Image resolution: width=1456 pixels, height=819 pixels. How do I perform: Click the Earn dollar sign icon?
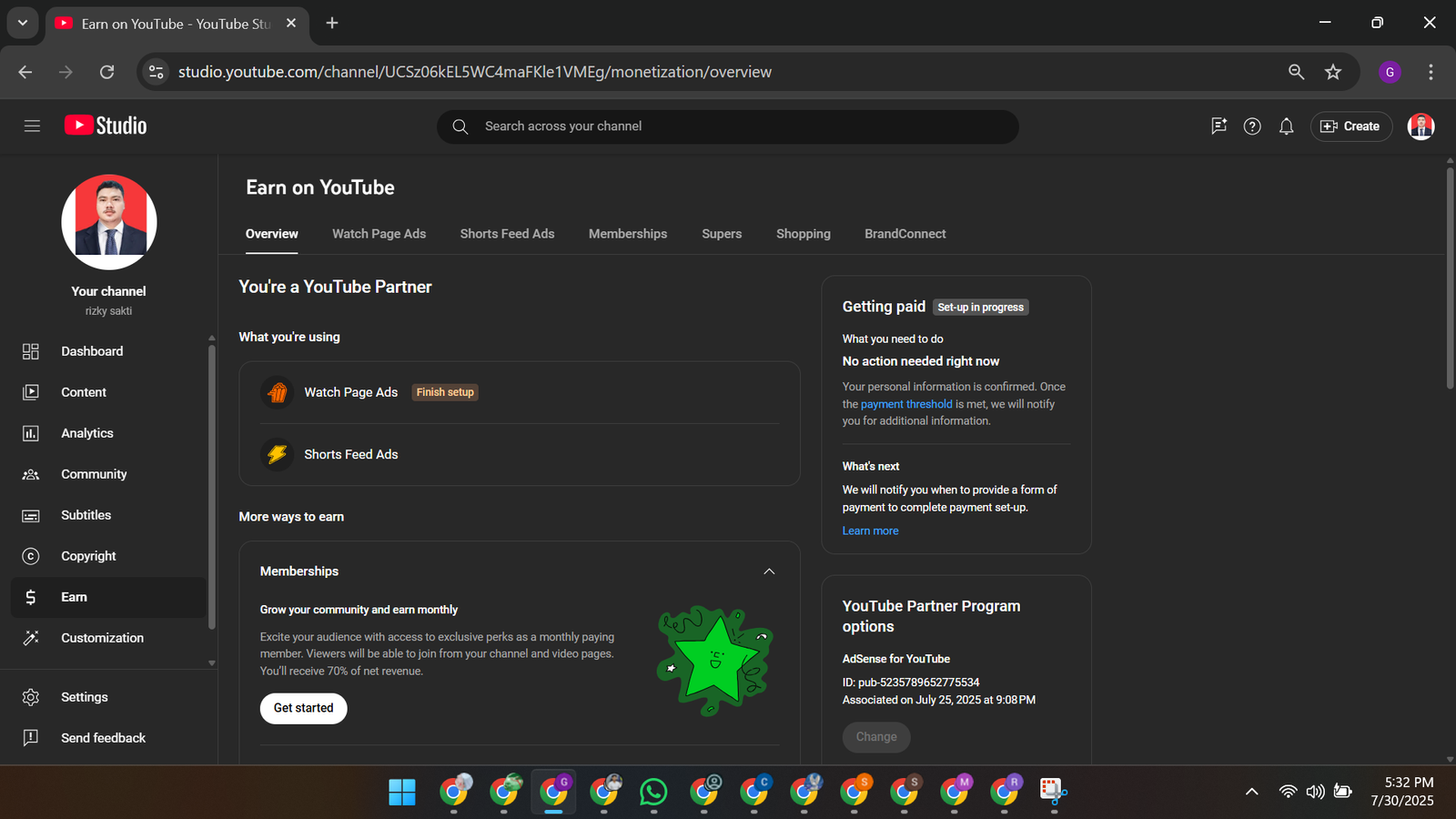point(31,597)
